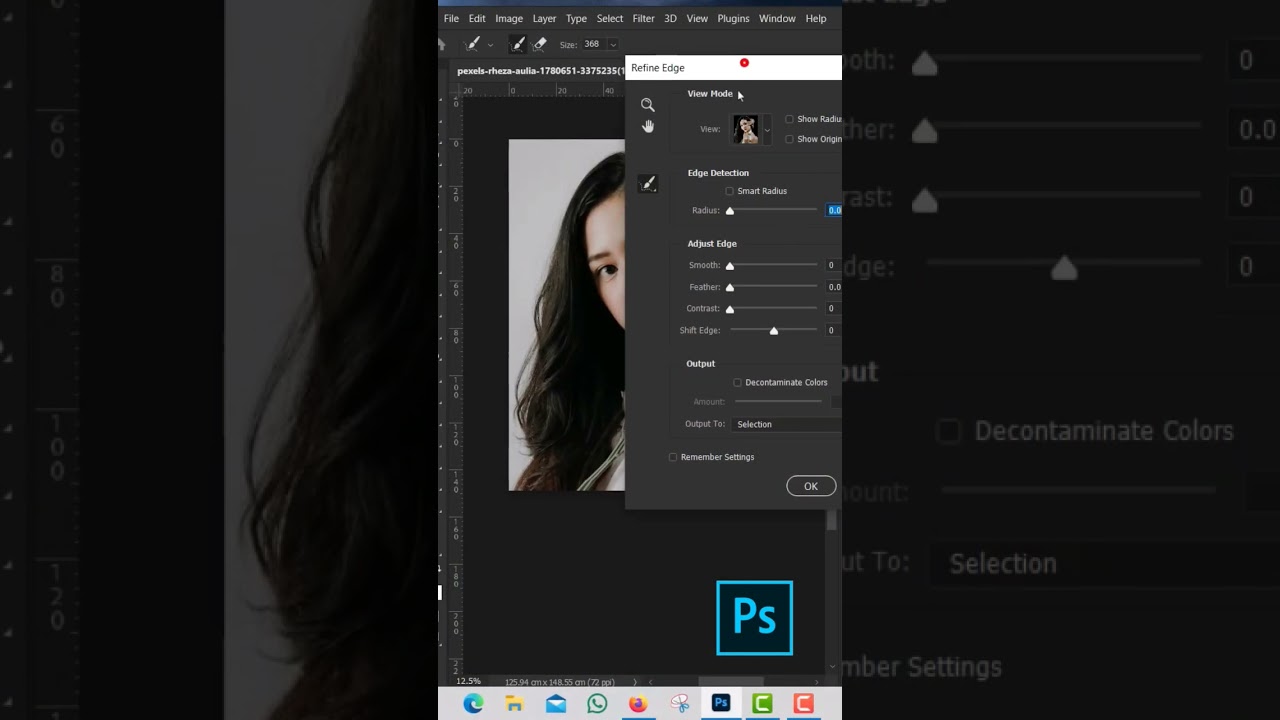Open the 3D menu
This screenshot has height=720, width=1280.
coord(671,18)
